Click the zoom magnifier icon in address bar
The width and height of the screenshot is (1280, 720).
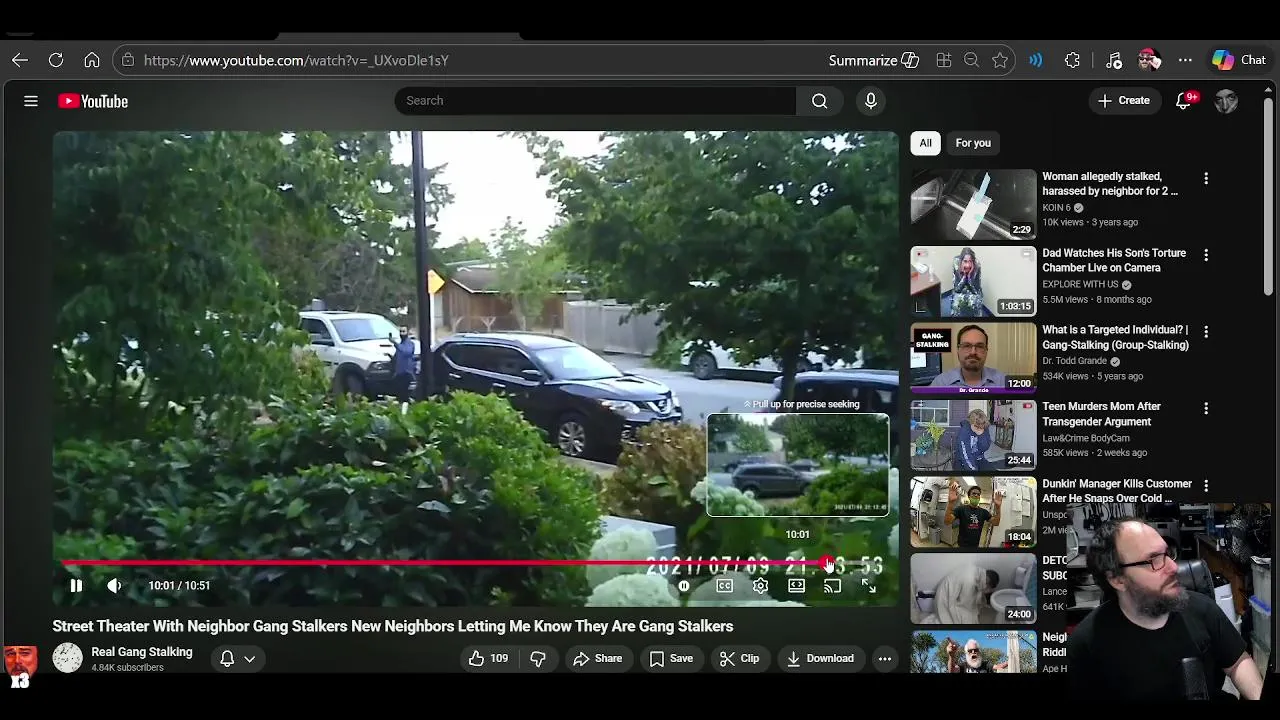(x=971, y=60)
